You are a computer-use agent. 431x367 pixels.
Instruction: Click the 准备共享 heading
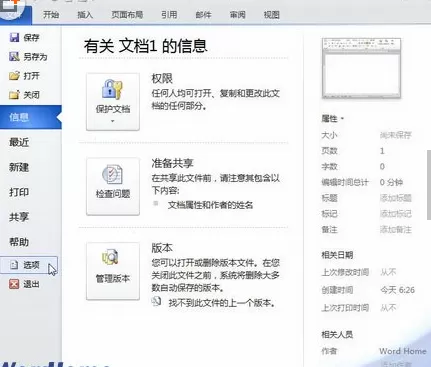point(172,163)
